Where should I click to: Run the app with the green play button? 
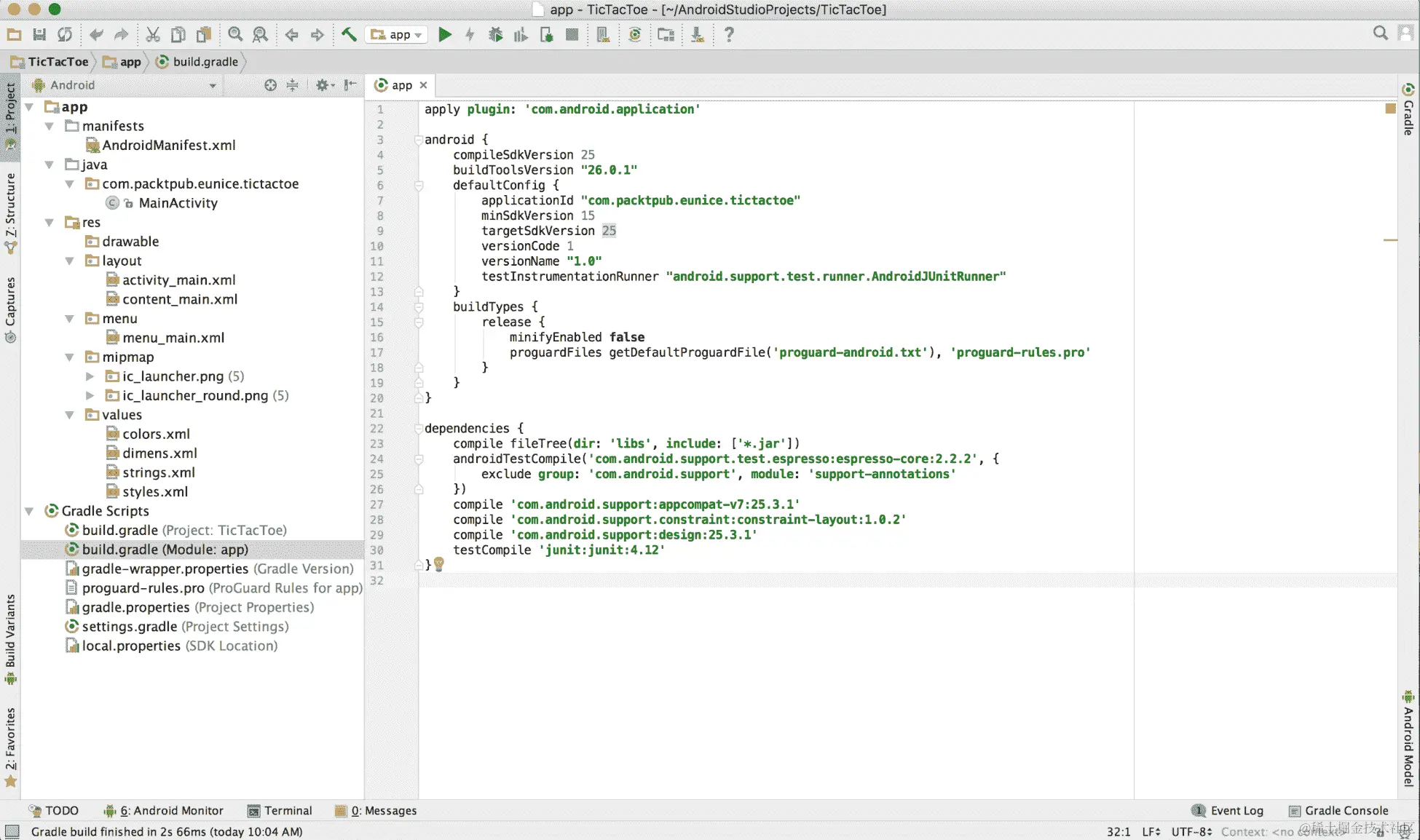pos(445,34)
